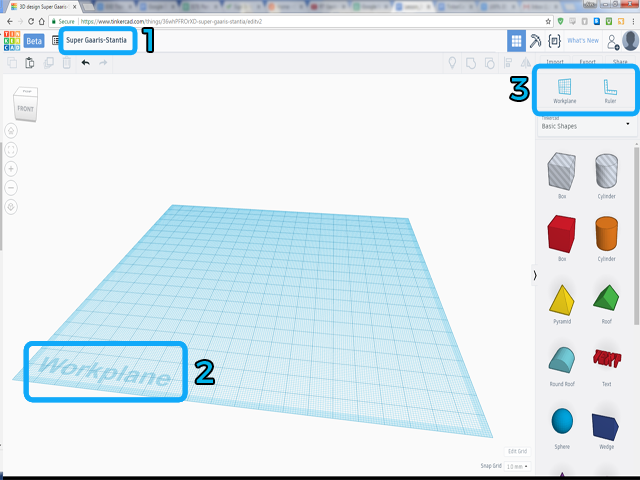Click the Flip mirror icon

click(x=526, y=63)
